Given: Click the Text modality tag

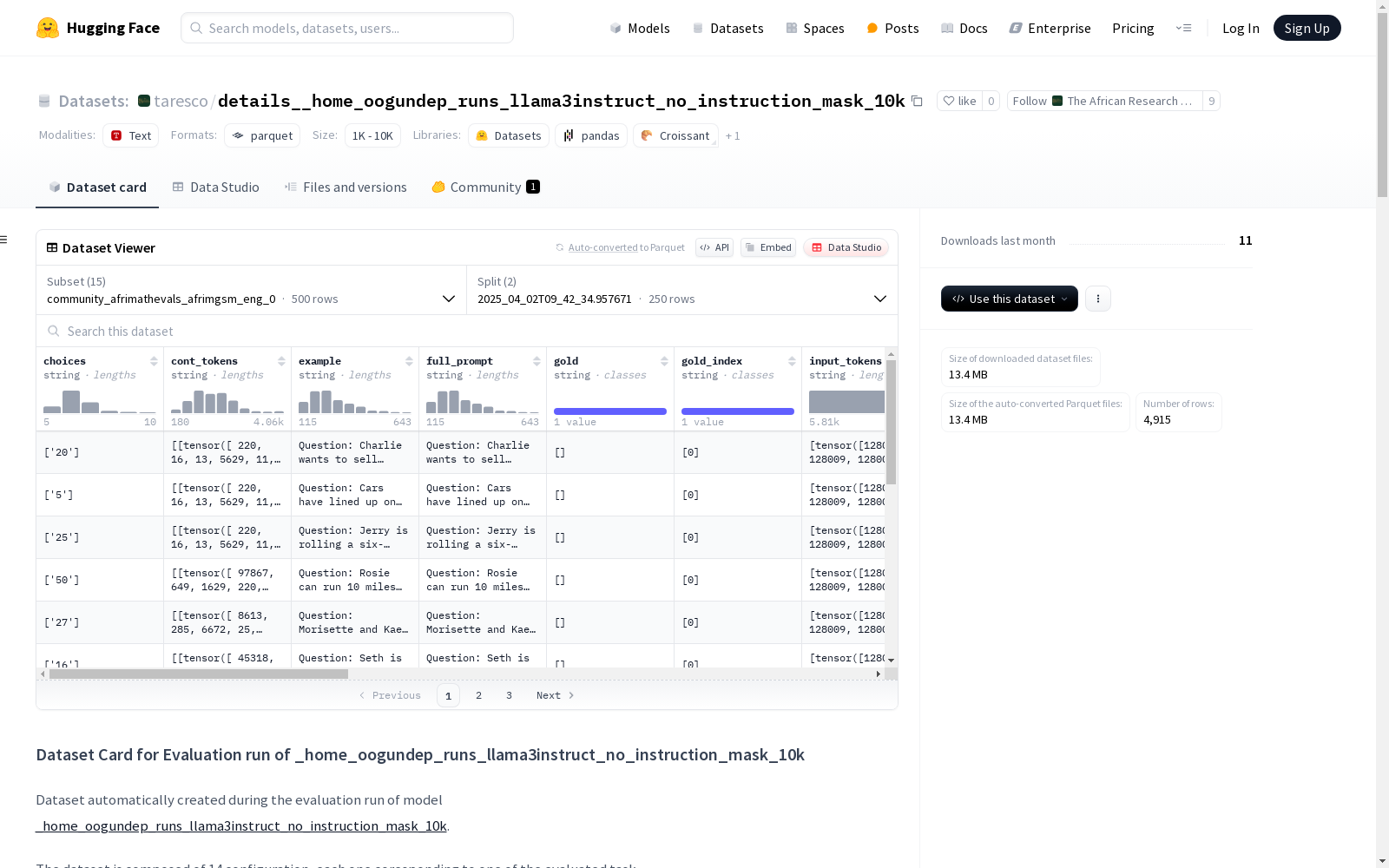Looking at the screenshot, I should [131, 135].
